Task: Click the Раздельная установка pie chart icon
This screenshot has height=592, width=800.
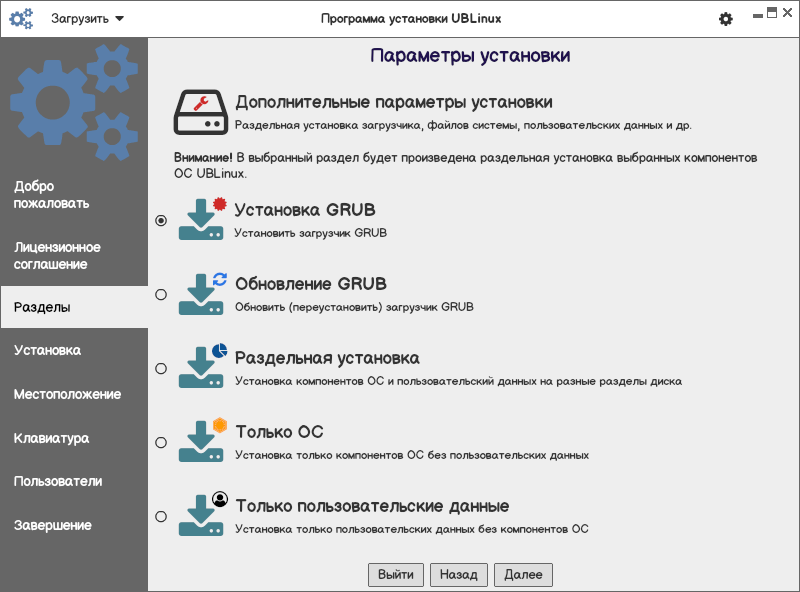Action: [220, 351]
